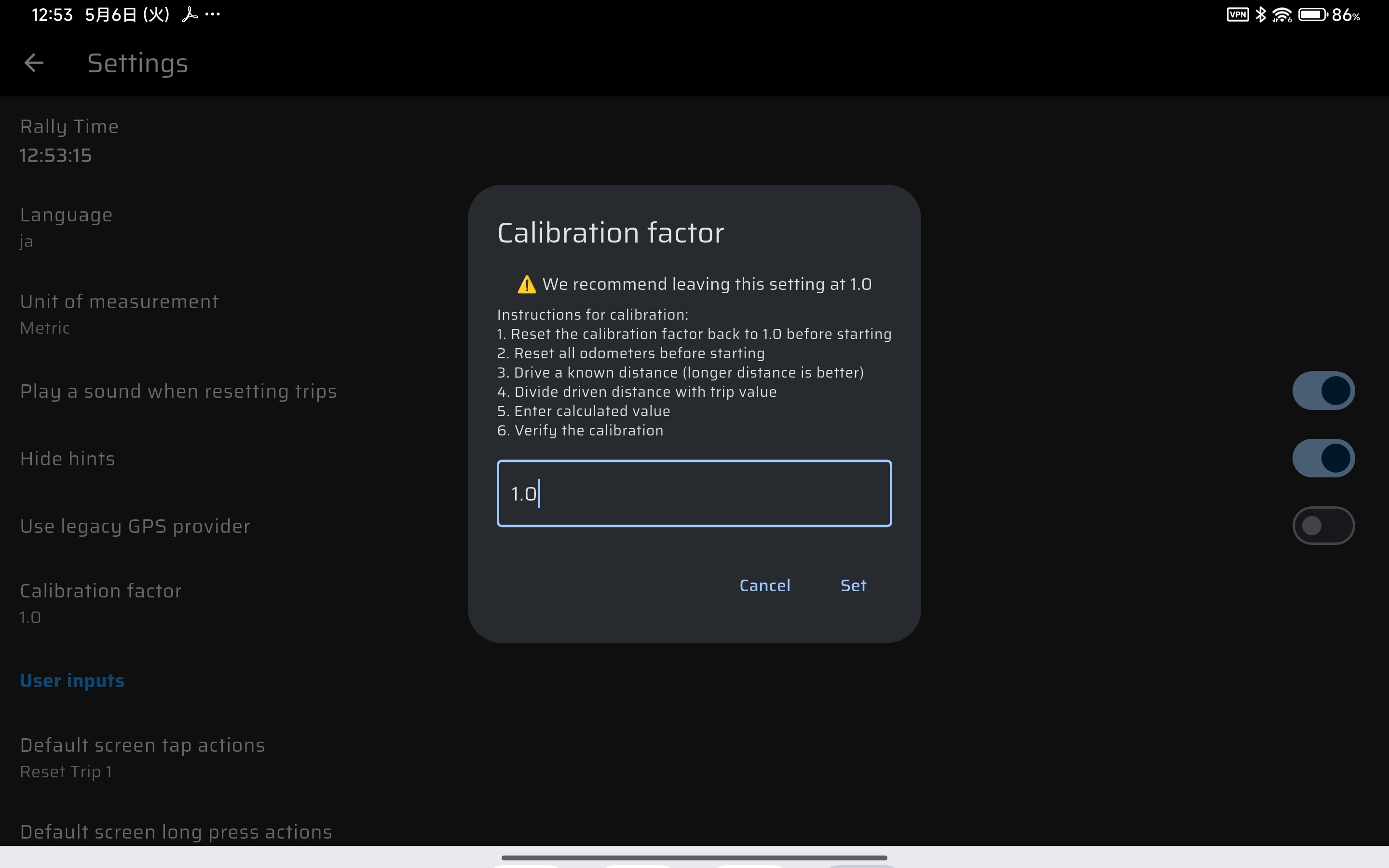1389x868 pixels.
Task: Tap the status bar clock 12:53
Action: [52, 15]
